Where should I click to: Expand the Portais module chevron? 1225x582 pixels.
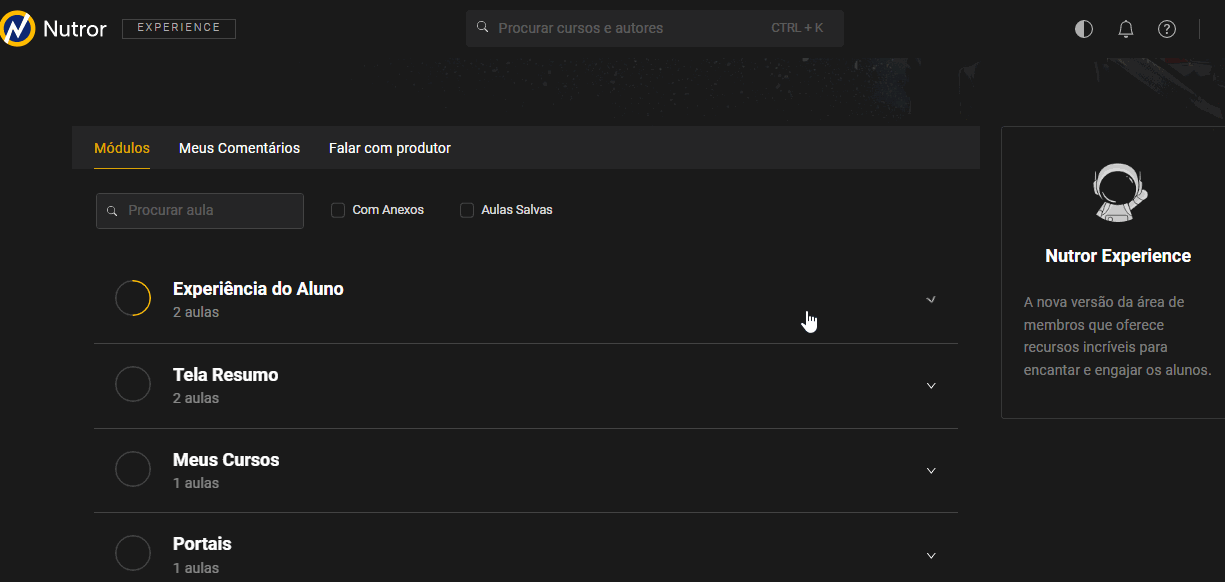pyautogui.click(x=931, y=555)
